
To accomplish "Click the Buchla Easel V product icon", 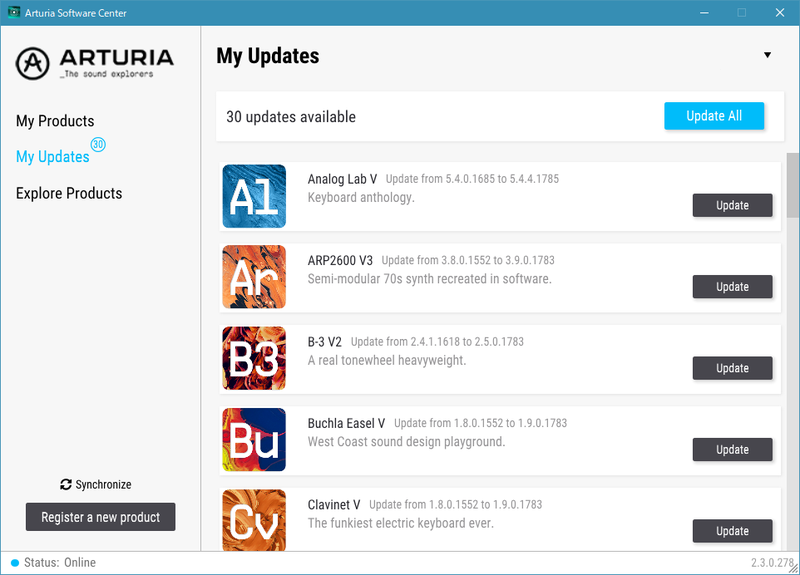I will (254, 439).
